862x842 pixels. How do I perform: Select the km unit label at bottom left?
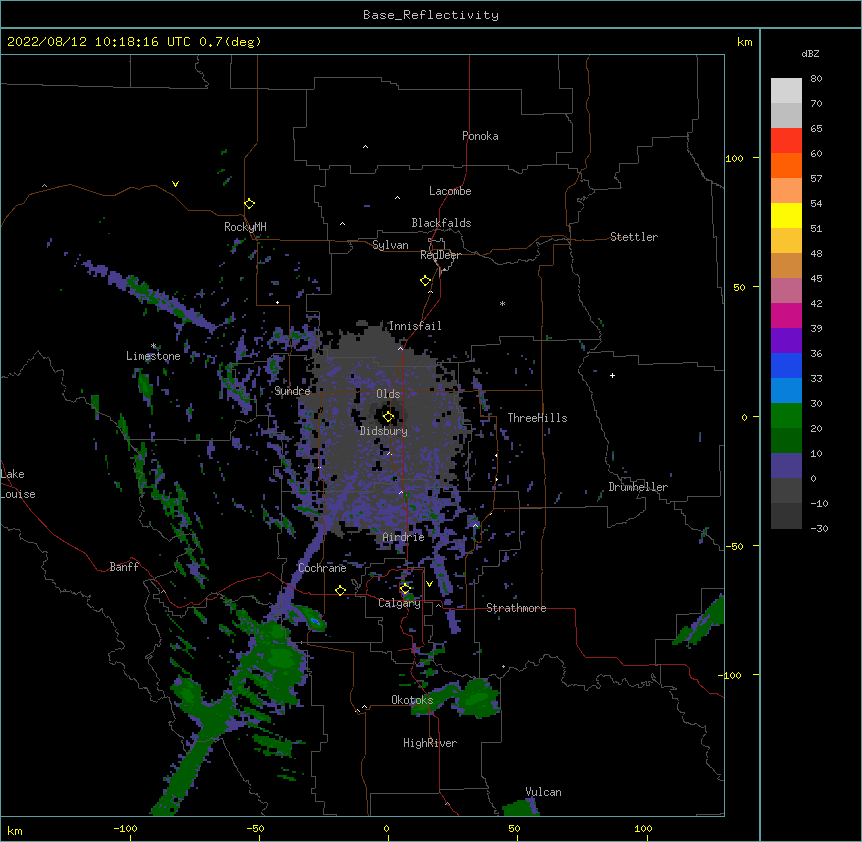coord(15,830)
